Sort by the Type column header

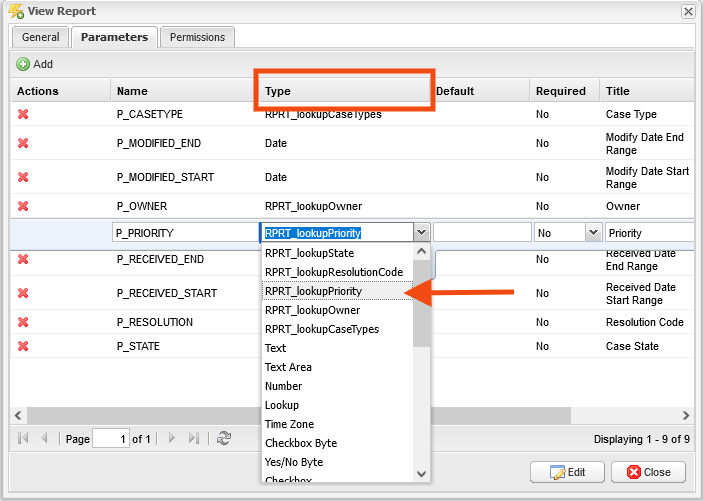pyautogui.click(x=344, y=91)
